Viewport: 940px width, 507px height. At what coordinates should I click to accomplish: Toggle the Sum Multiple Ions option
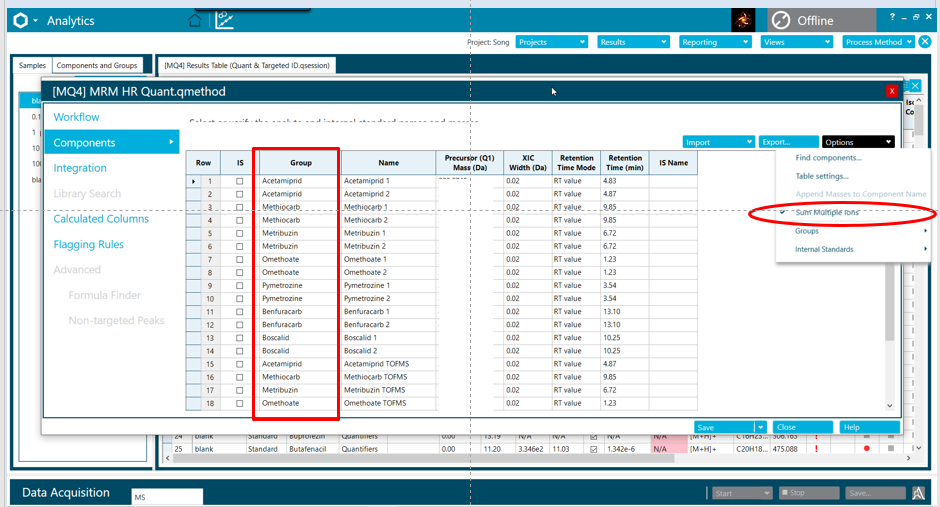827,212
